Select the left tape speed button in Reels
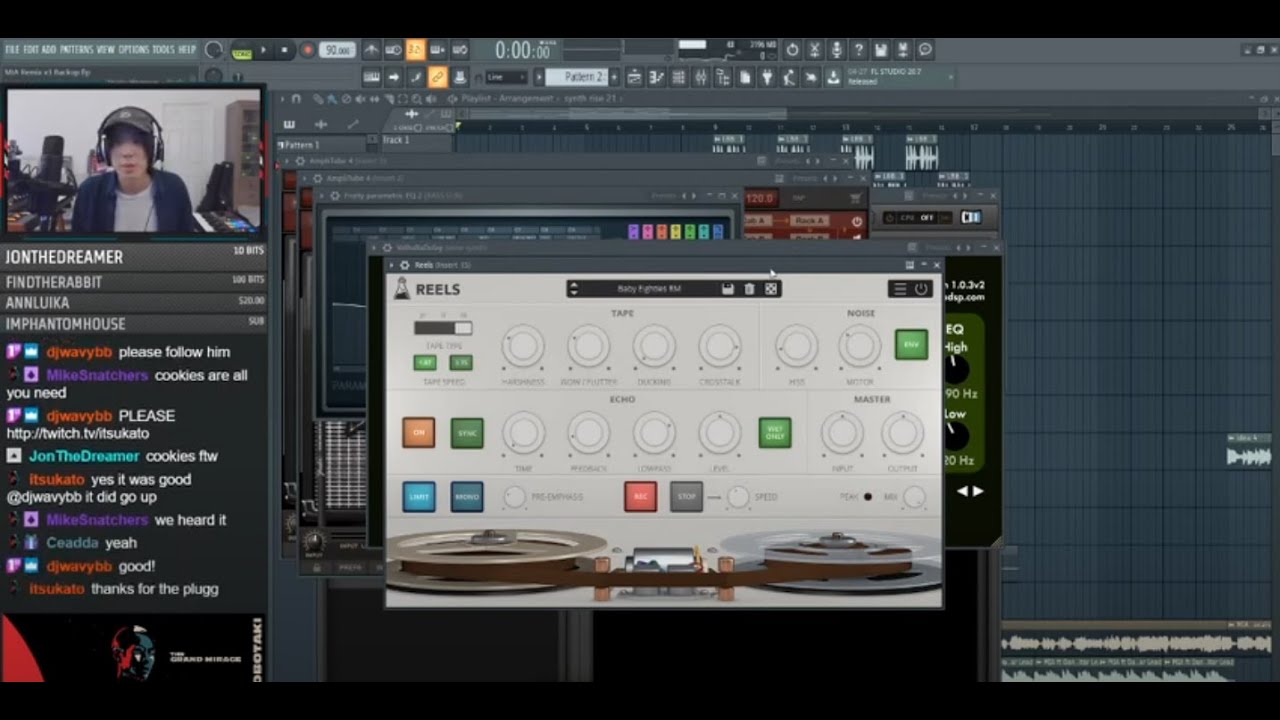This screenshot has height=720, width=1280. 425,362
